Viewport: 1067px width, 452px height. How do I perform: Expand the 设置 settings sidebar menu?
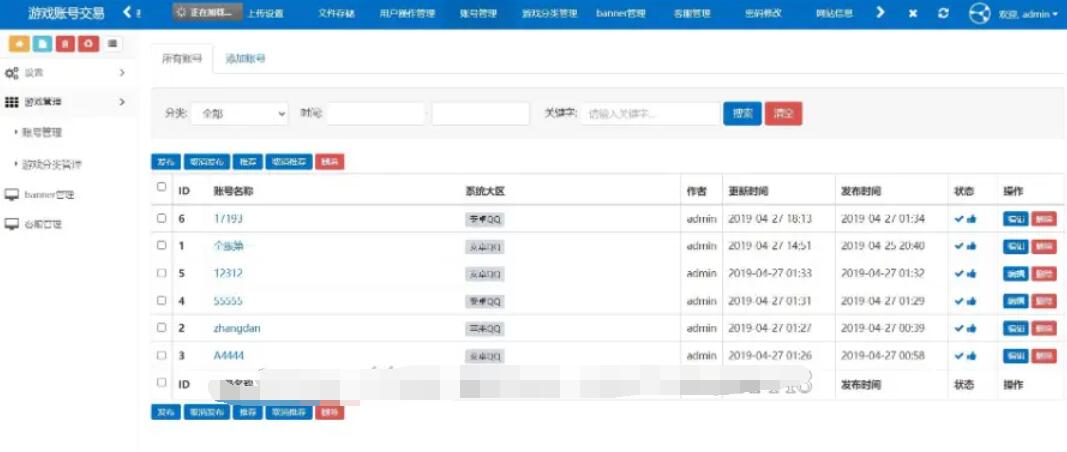tap(65, 73)
